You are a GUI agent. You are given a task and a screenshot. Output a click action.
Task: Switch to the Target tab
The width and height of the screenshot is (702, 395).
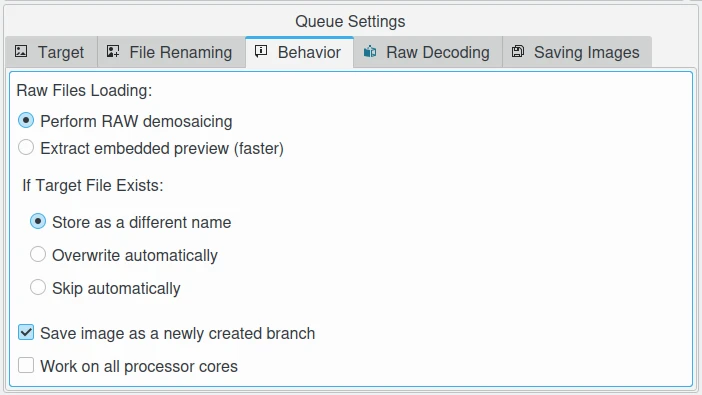click(51, 52)
